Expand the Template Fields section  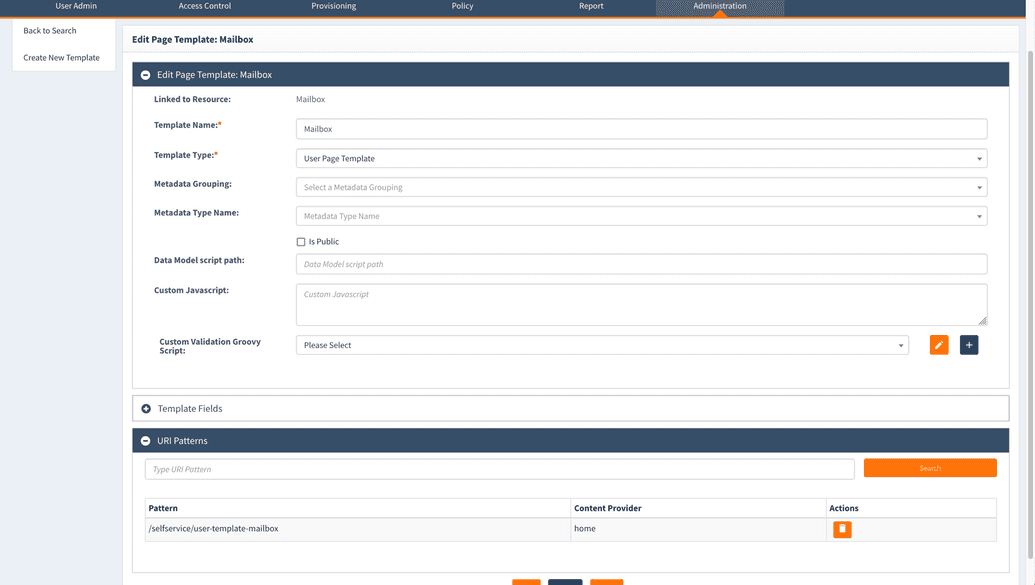(x=146, y=409)
